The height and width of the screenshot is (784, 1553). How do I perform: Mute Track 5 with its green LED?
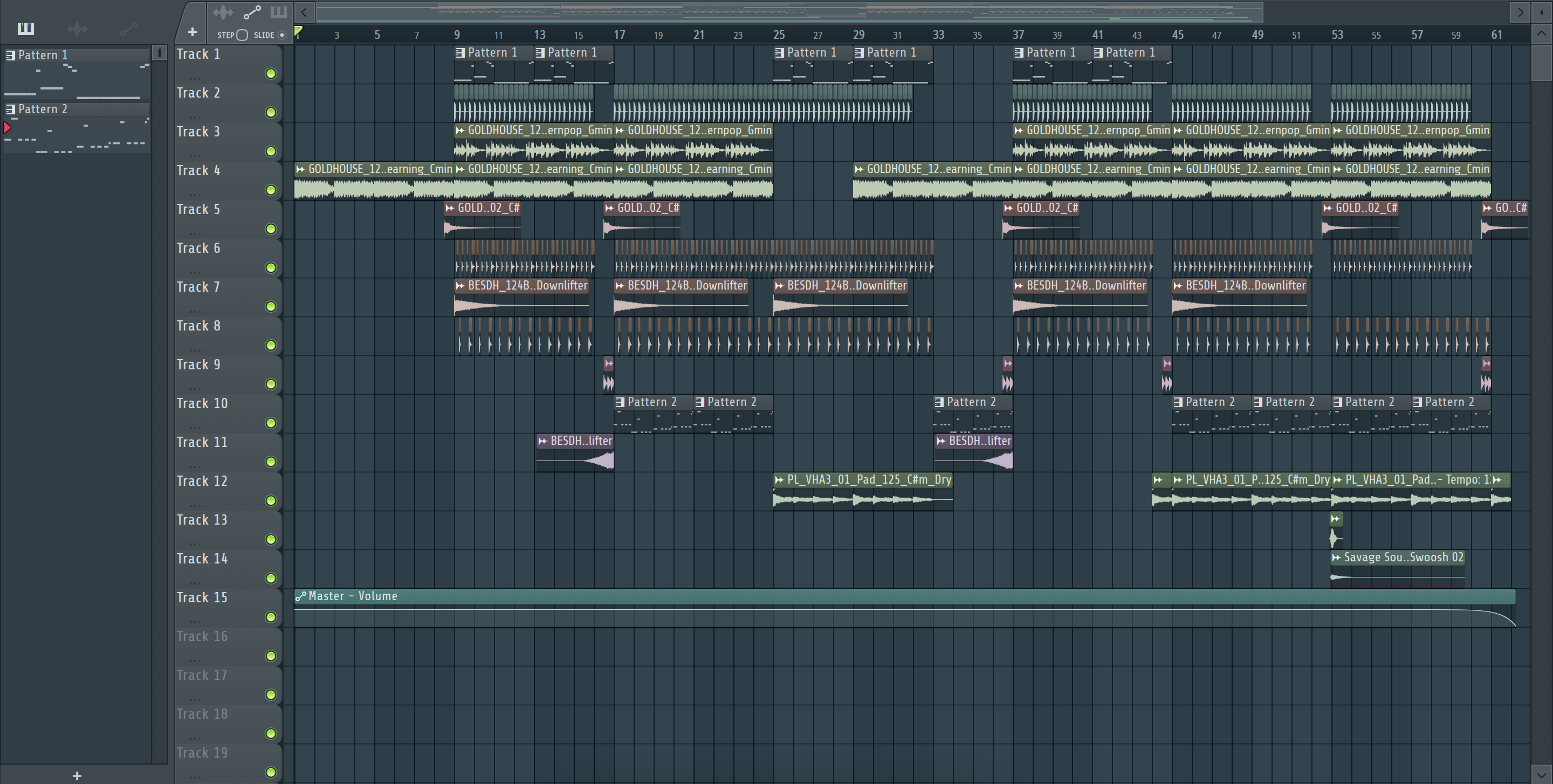[x=271, y=229]
